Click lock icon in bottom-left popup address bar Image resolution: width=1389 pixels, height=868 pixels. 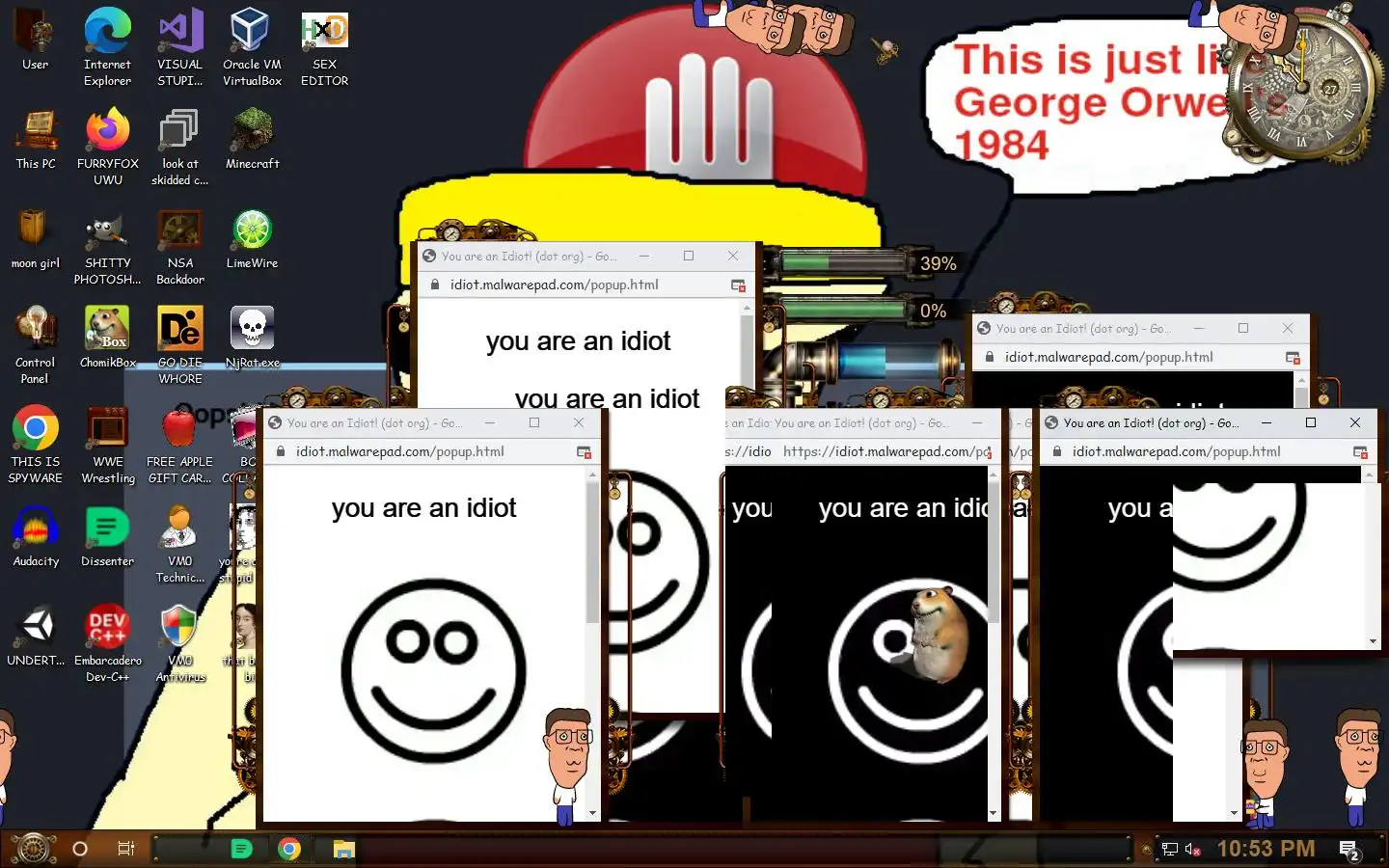pos(281,451)
